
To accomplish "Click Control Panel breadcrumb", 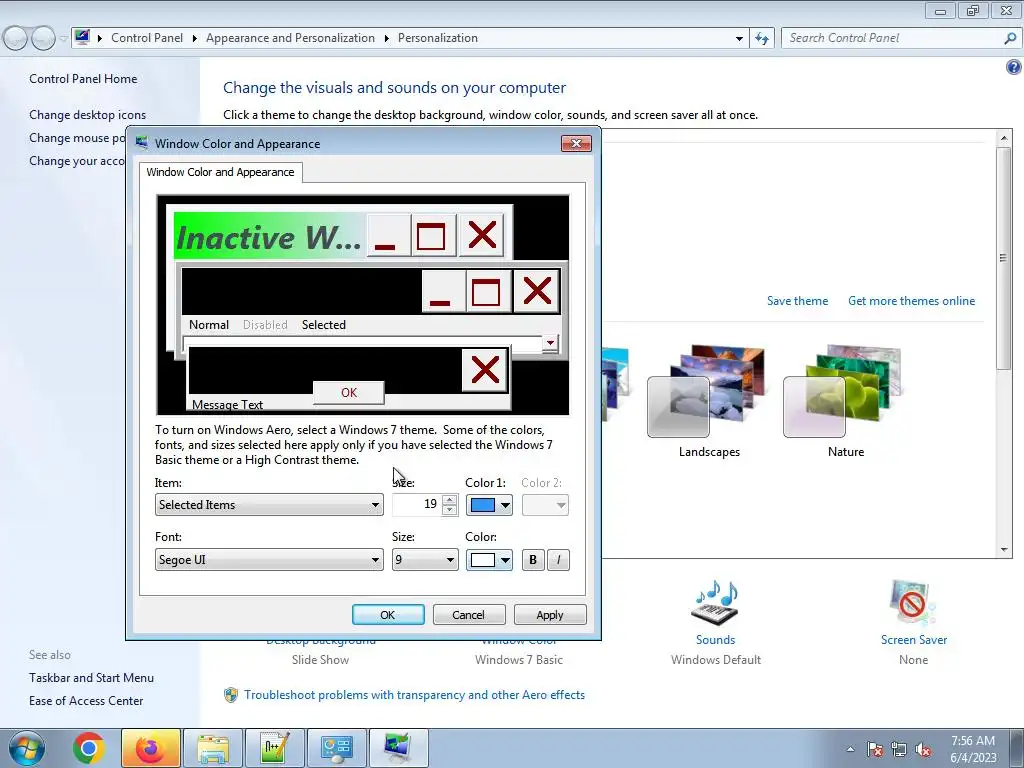I will click(147, 38).
